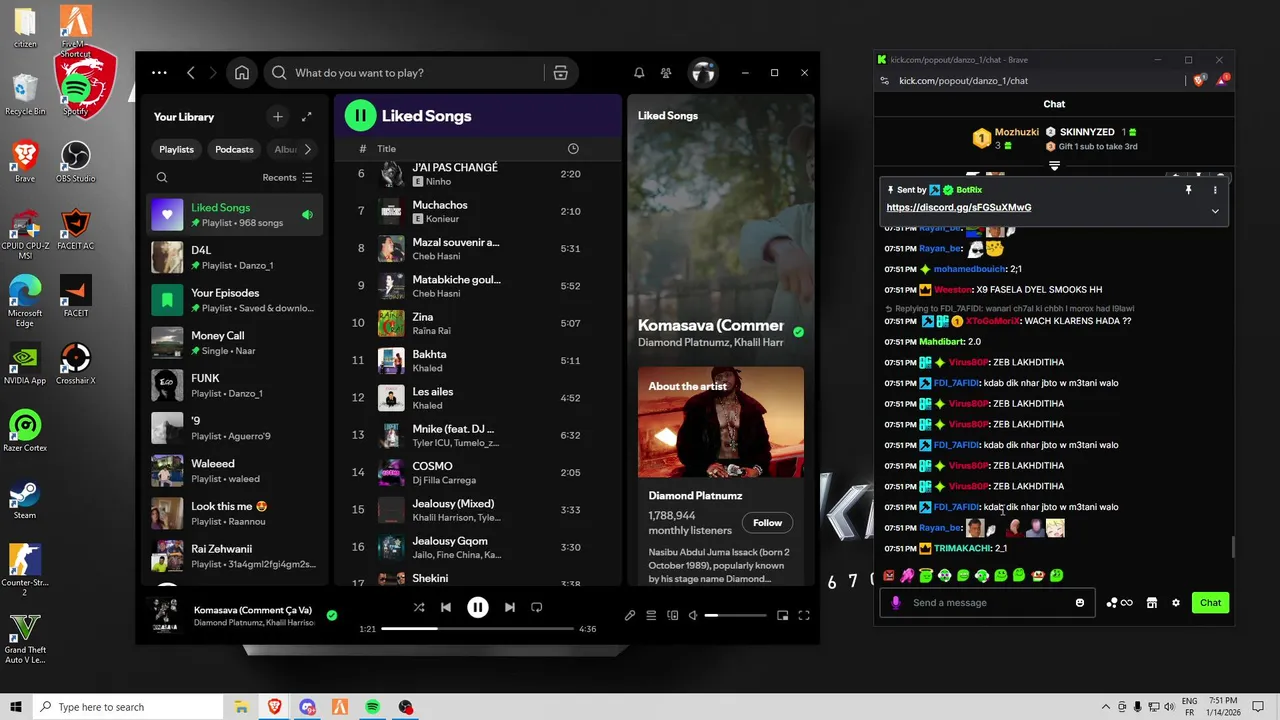Open Friend Activity icon in Spotify
The image size is (1280, 720).
(x=666, y=73)
